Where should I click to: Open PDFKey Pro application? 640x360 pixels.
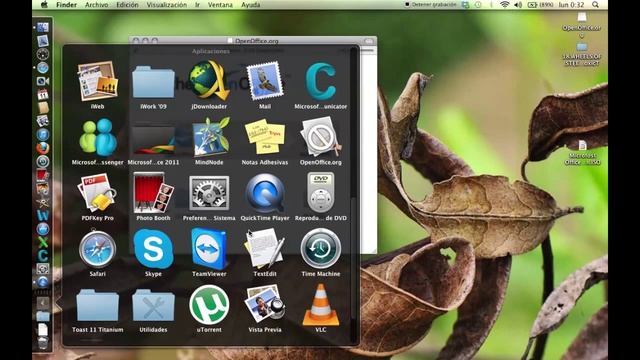(x=97, y=193)
